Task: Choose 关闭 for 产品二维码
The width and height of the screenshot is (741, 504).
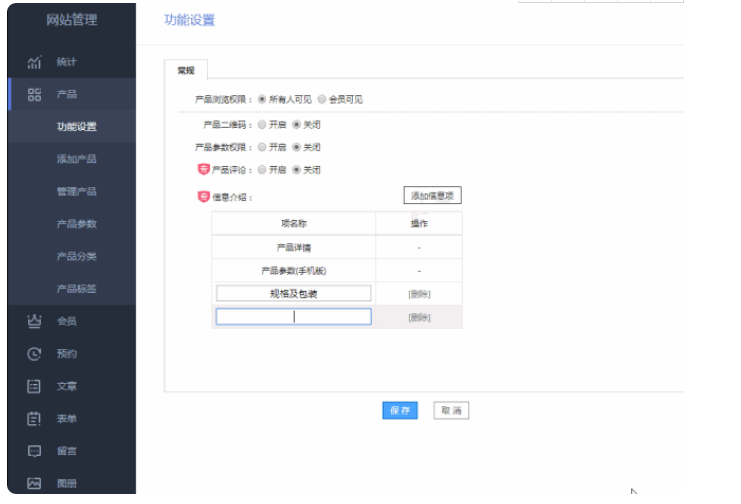Action: (296, 125)
